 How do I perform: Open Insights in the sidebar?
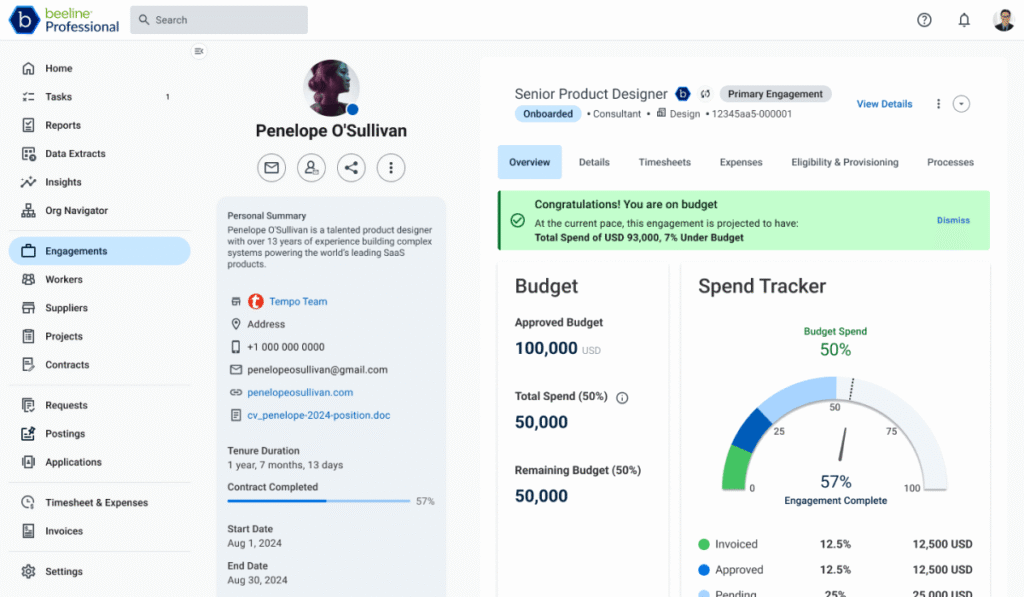click(63, 182)
